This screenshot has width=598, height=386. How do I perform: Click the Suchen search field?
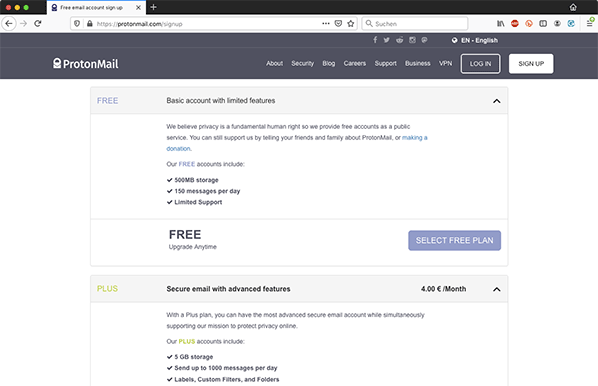pyautogui.click(x=415, y=24)
